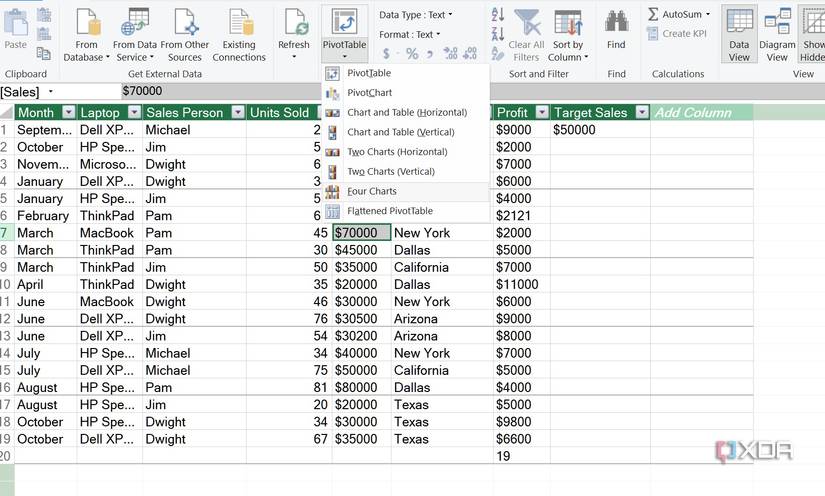Open From Other Sources icon

point(185,22)
